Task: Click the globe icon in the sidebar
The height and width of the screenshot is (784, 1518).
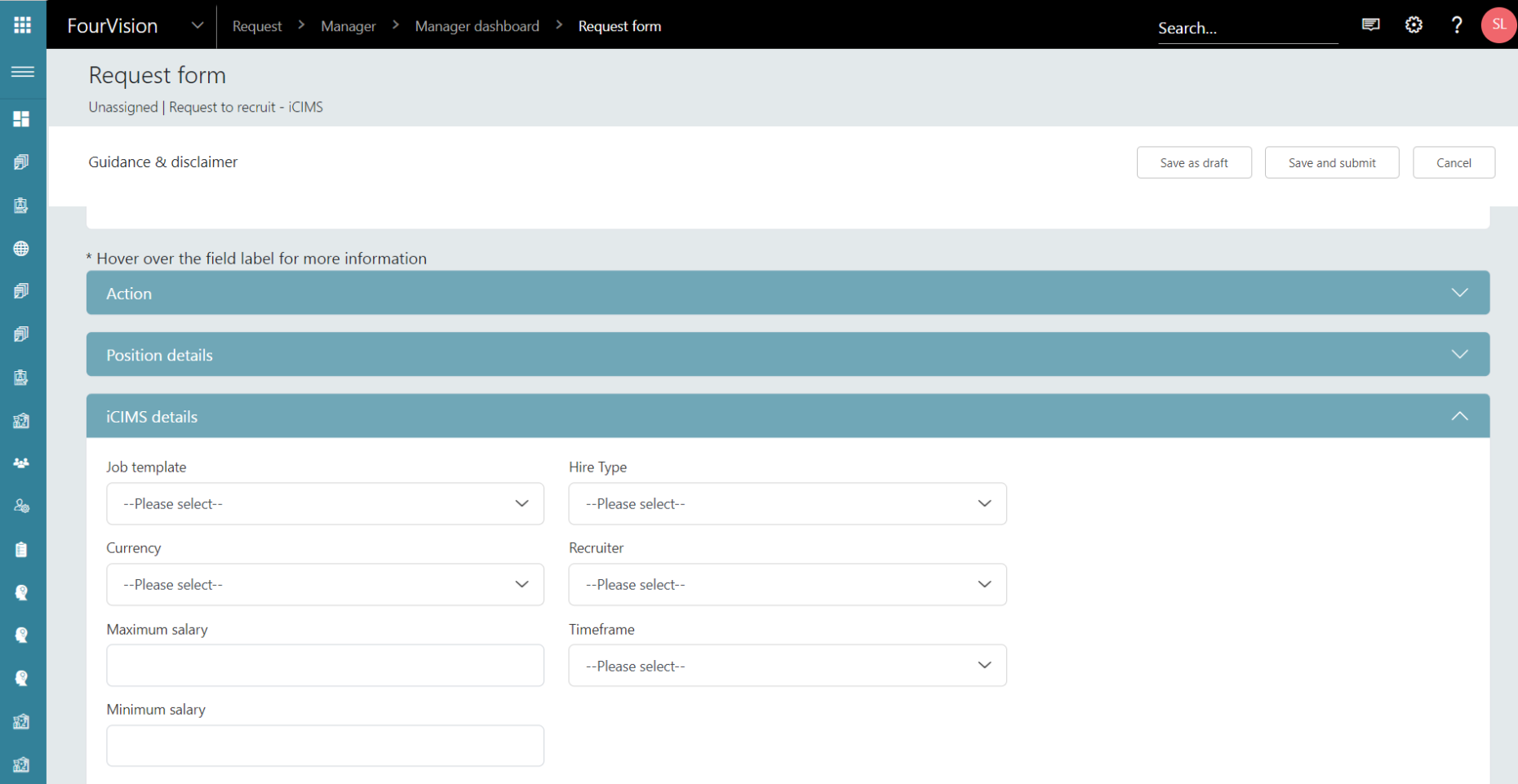Action: pyautogui.click(x=21, y=249)
